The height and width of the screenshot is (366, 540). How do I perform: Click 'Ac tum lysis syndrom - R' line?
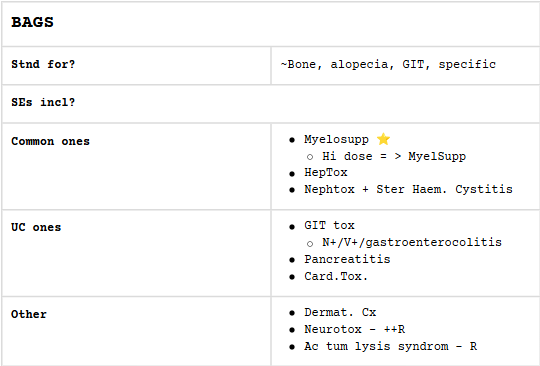[391, 346]
